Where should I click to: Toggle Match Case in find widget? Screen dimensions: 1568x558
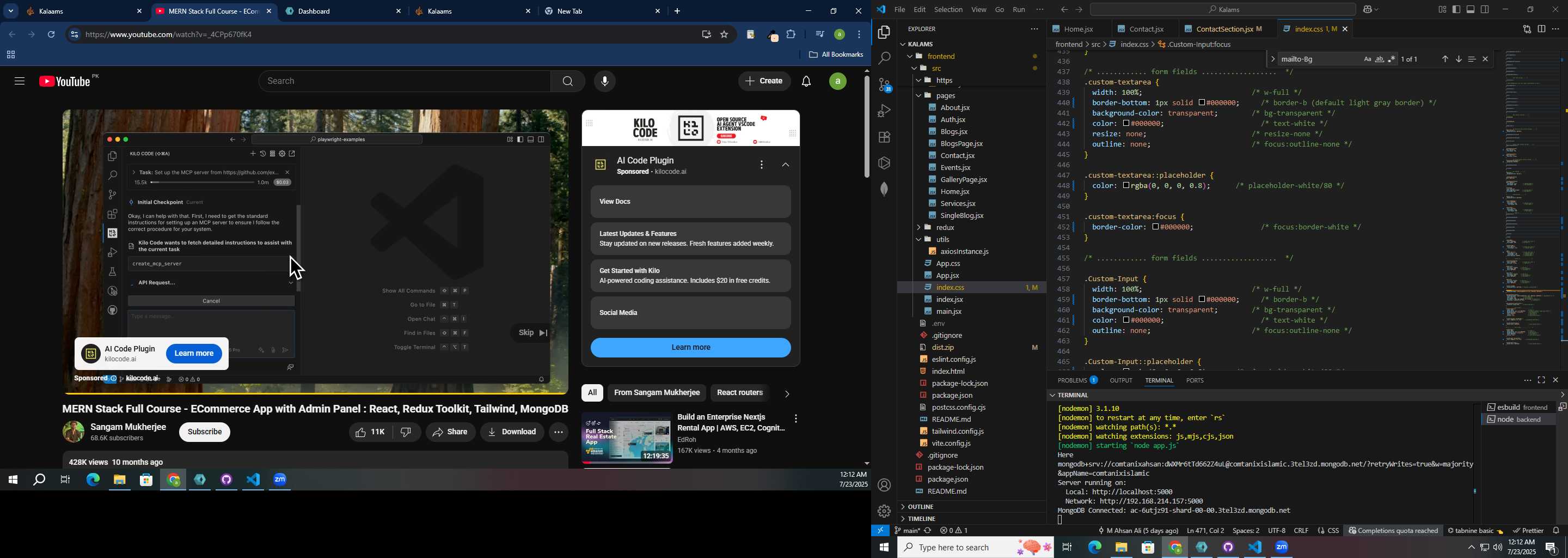[x=1367, y=59]
